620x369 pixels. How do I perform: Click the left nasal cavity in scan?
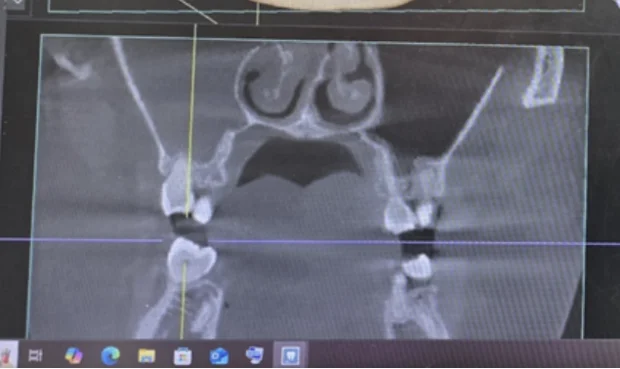coord(273,83)
